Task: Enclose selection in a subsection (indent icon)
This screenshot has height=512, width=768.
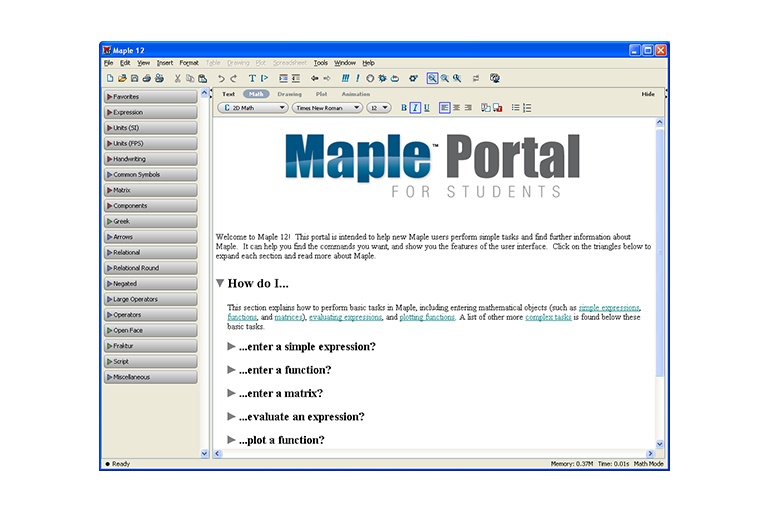Action: coord(283,78)
